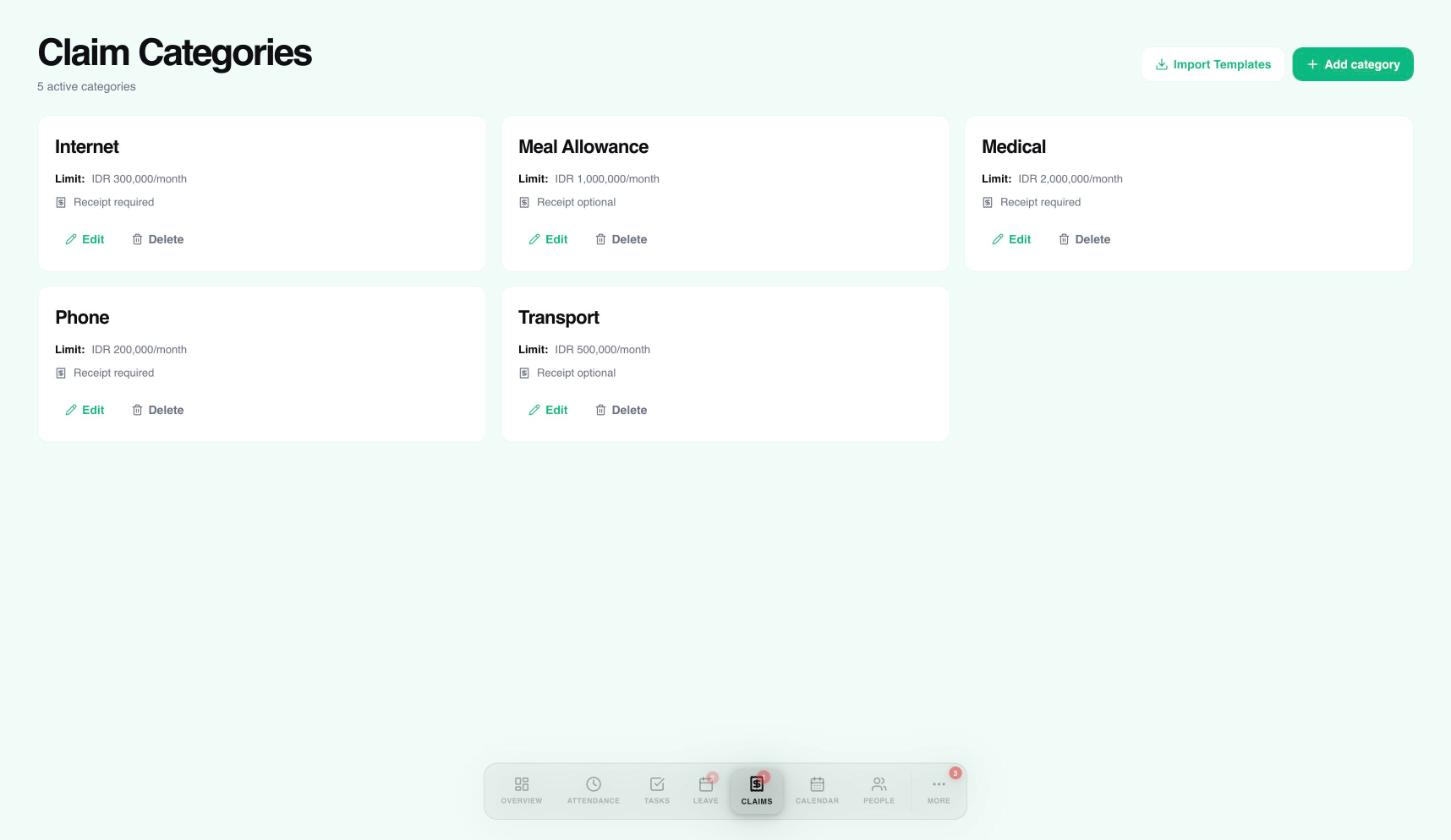Click the Internet card title

[87, 147]
